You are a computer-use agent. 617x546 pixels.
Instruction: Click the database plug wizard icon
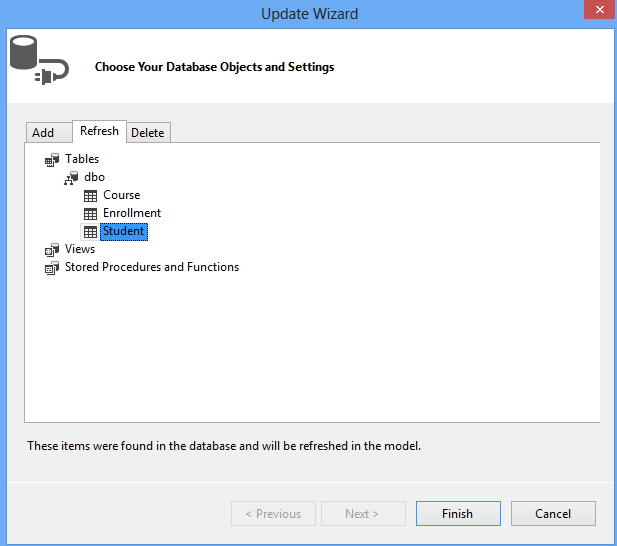point(38,61)
